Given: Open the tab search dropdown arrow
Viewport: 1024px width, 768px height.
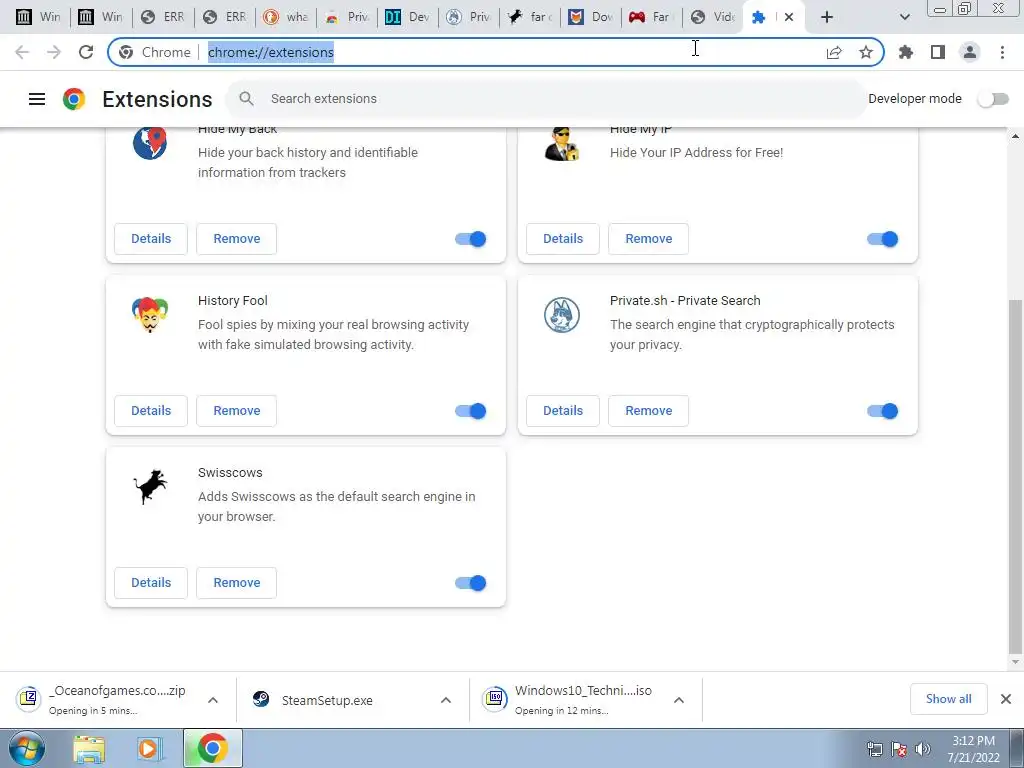Looking at the screenshot, I should (x=904, y=17).
